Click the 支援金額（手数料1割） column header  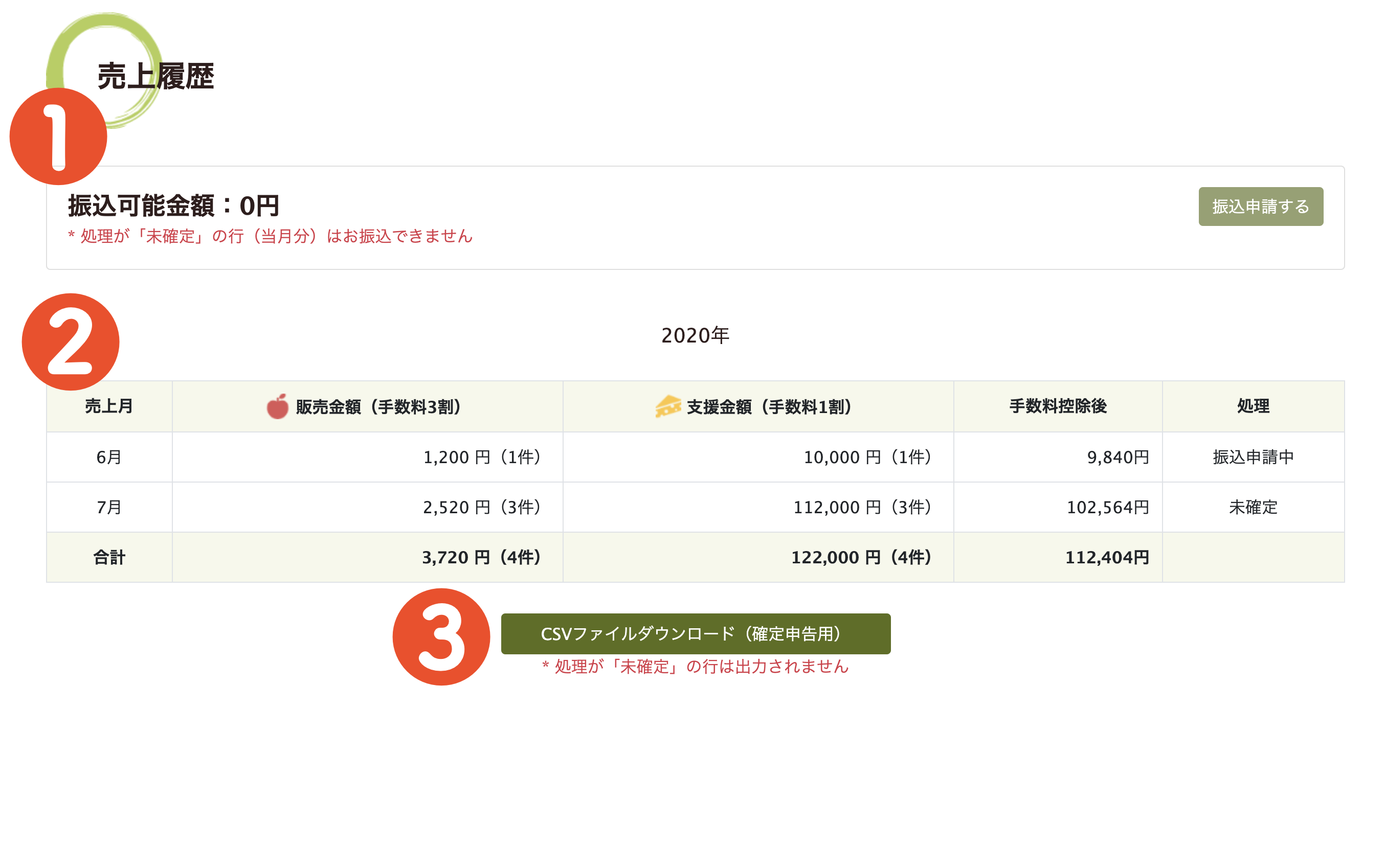(x=758, y=406)
